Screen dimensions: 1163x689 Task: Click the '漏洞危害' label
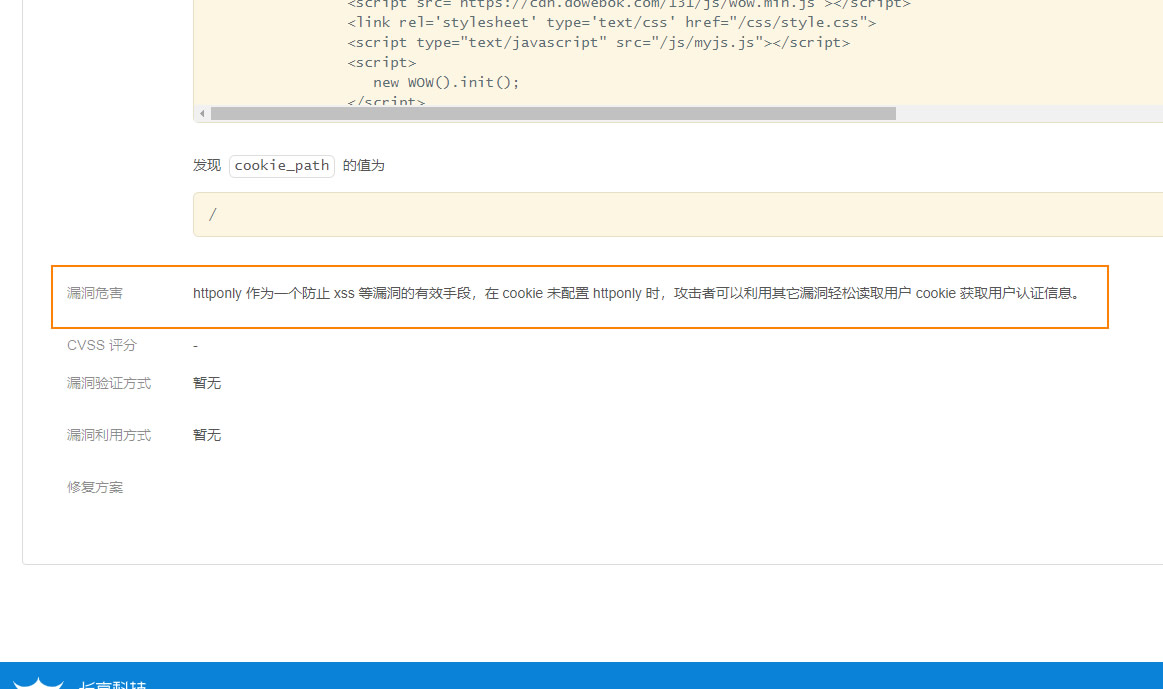coord(95,294)
